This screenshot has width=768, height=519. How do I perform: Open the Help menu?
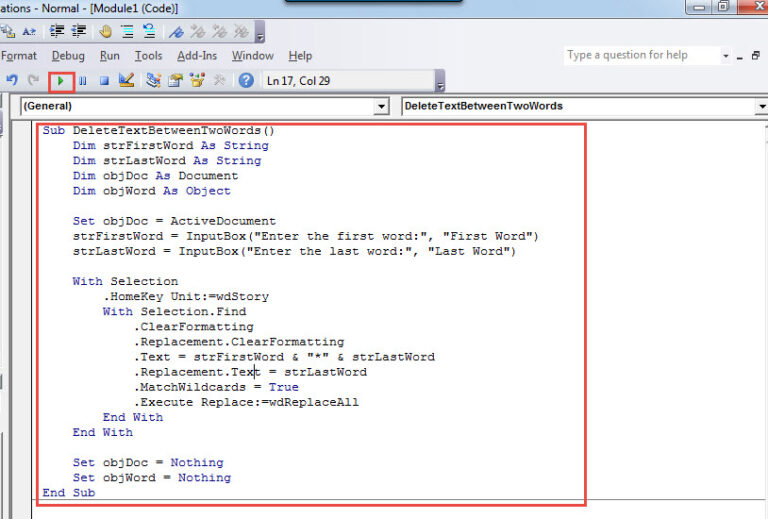(x=300, y=56)
